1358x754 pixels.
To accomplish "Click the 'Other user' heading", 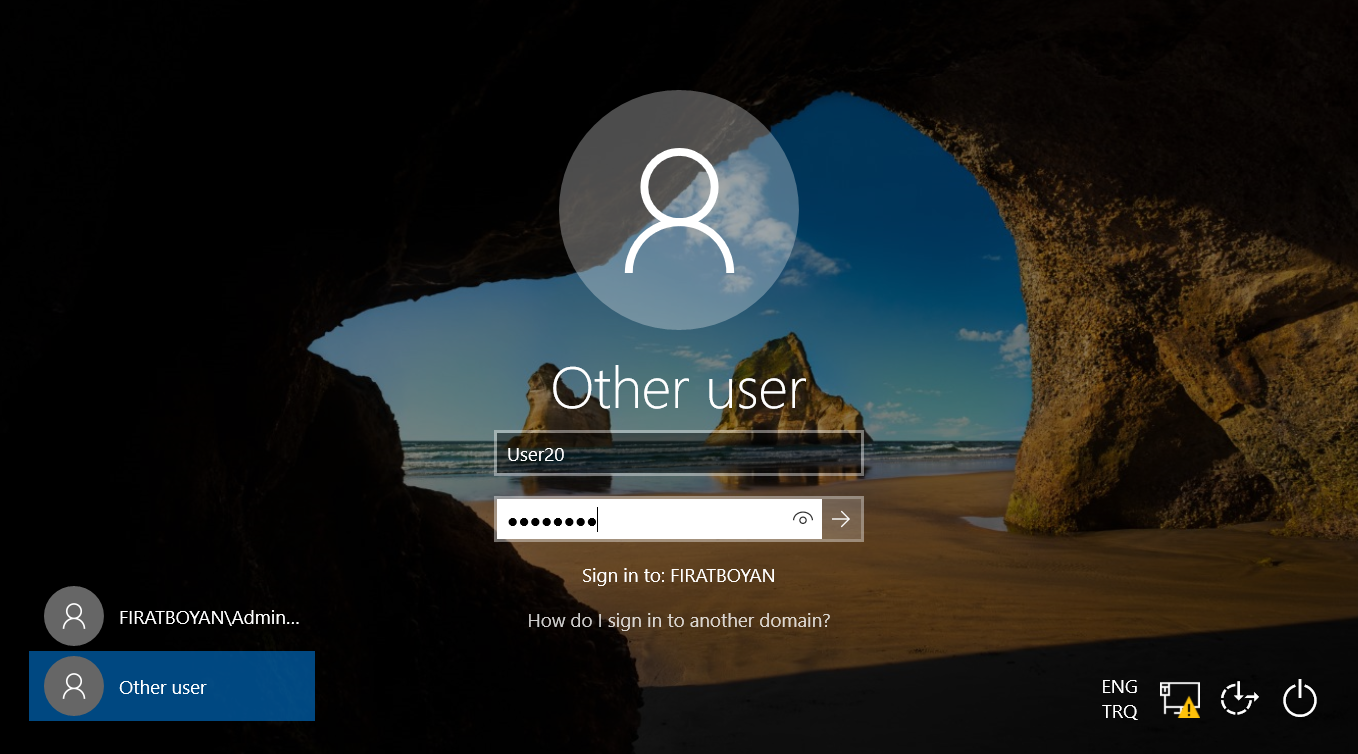I will click(679, 388).
